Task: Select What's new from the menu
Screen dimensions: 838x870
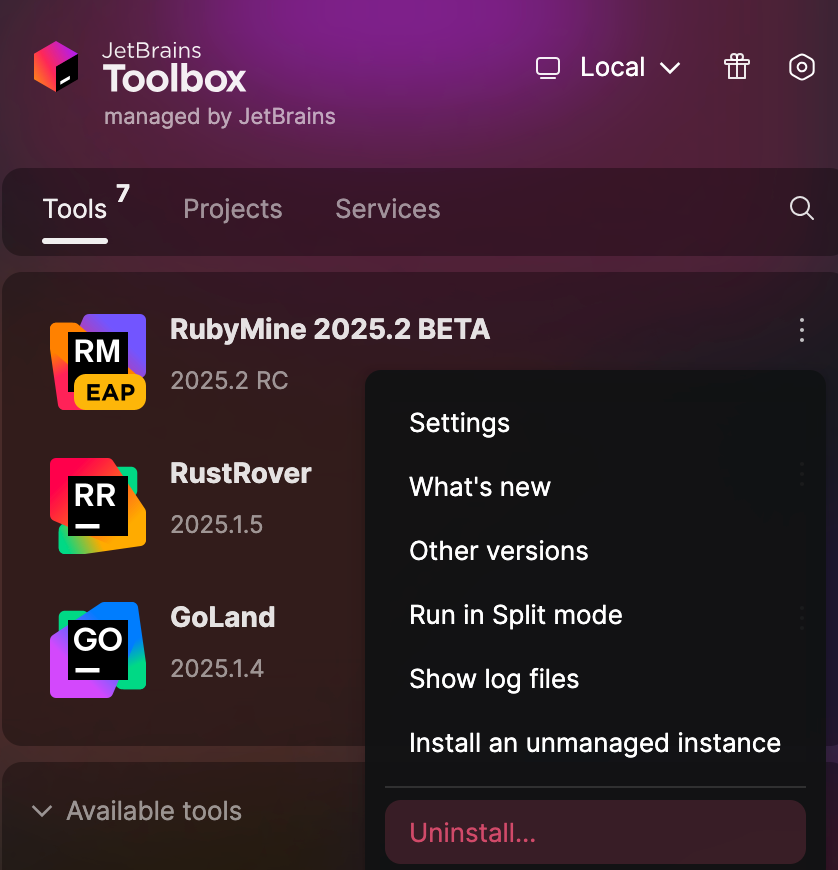Action: (480, 487)
